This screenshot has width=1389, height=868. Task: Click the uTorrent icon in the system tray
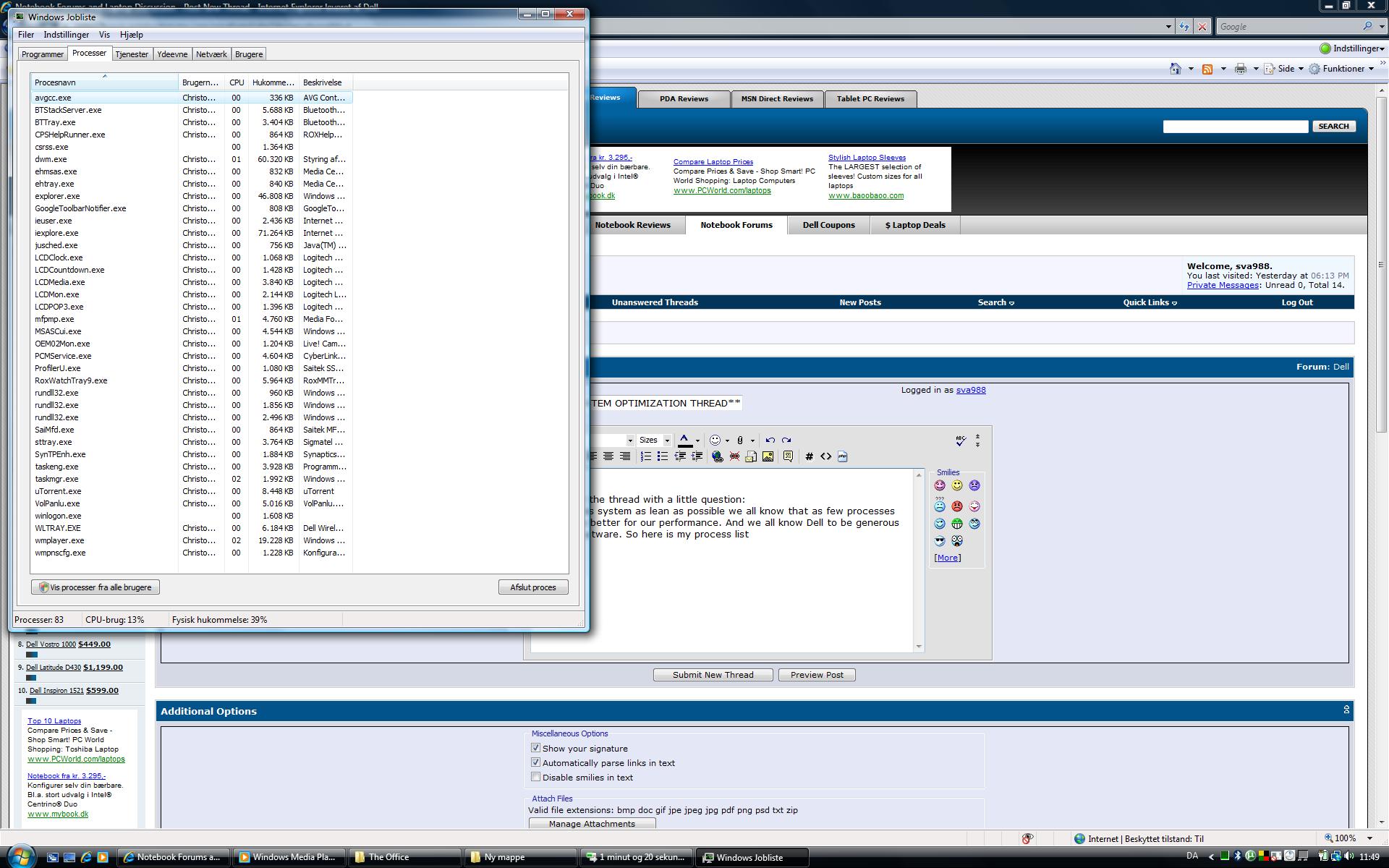1249,856
